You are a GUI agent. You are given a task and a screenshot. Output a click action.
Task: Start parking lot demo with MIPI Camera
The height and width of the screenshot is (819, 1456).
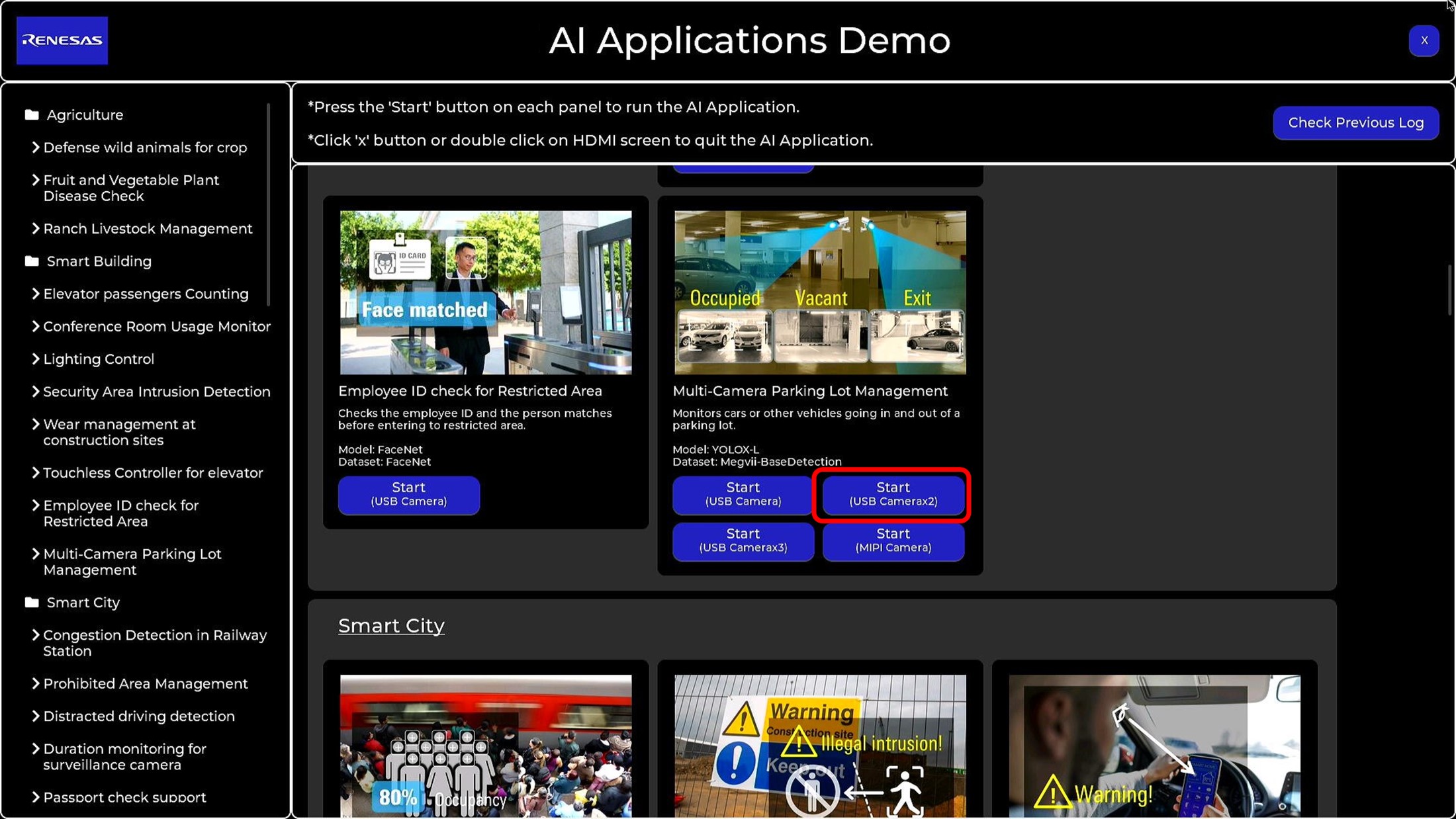click(x=892, y=540)
